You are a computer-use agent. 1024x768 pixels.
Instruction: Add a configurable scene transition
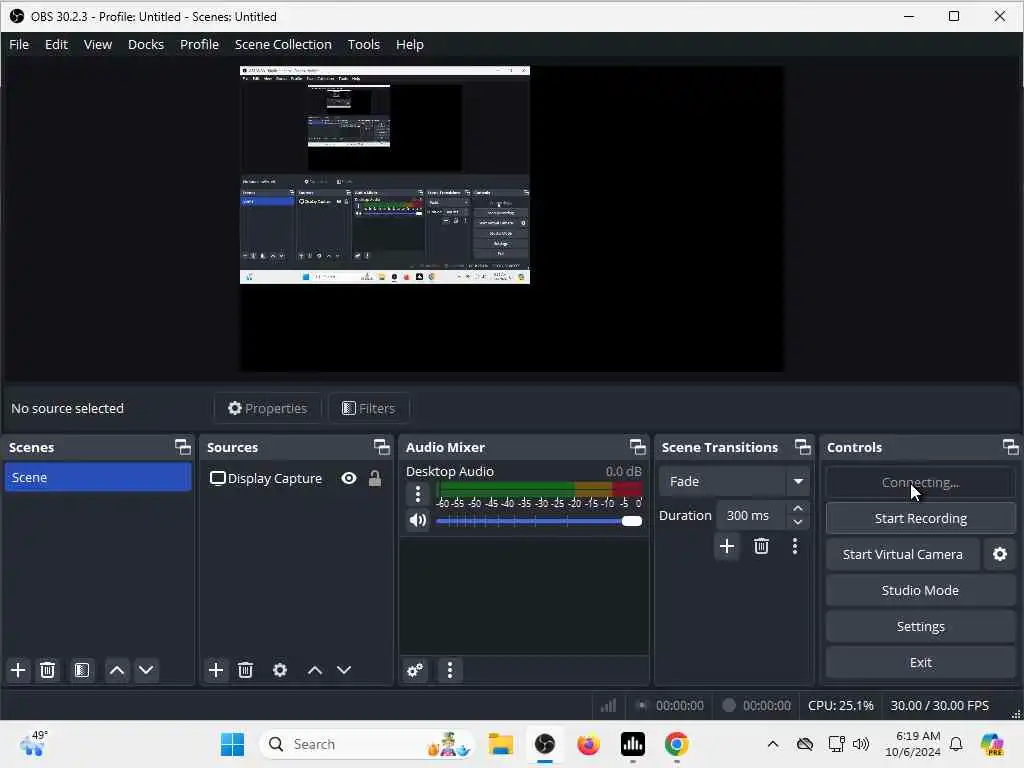727,546
